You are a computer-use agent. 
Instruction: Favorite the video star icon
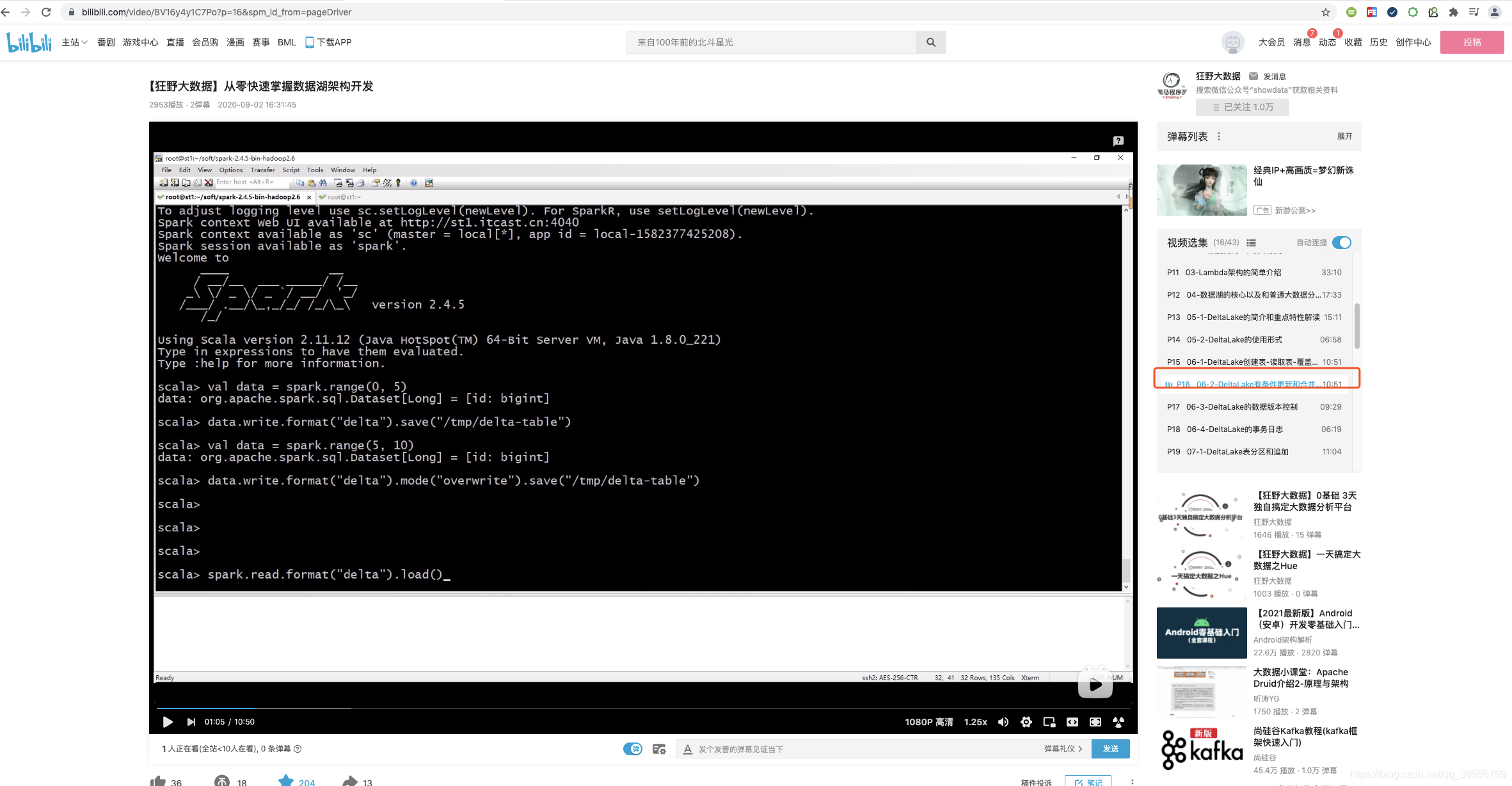[286, 781]
